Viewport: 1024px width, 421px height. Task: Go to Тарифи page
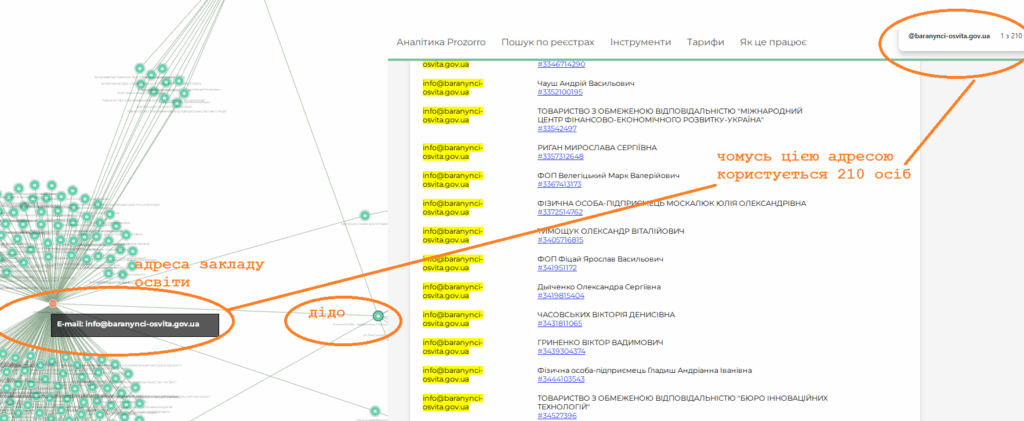click(x=705, y=42)
